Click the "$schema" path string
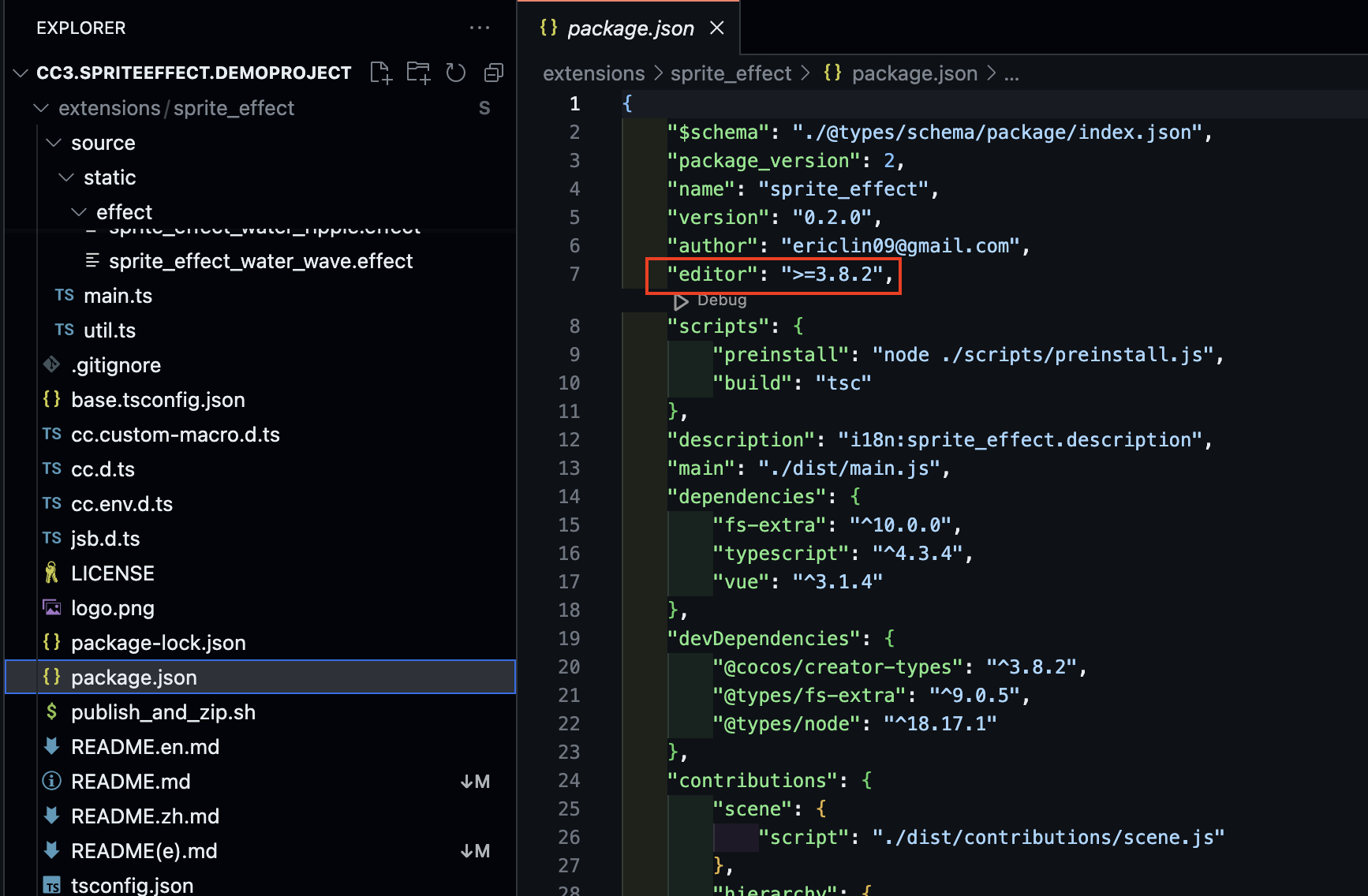The image size is (1368, 896). tap(997, 132)
